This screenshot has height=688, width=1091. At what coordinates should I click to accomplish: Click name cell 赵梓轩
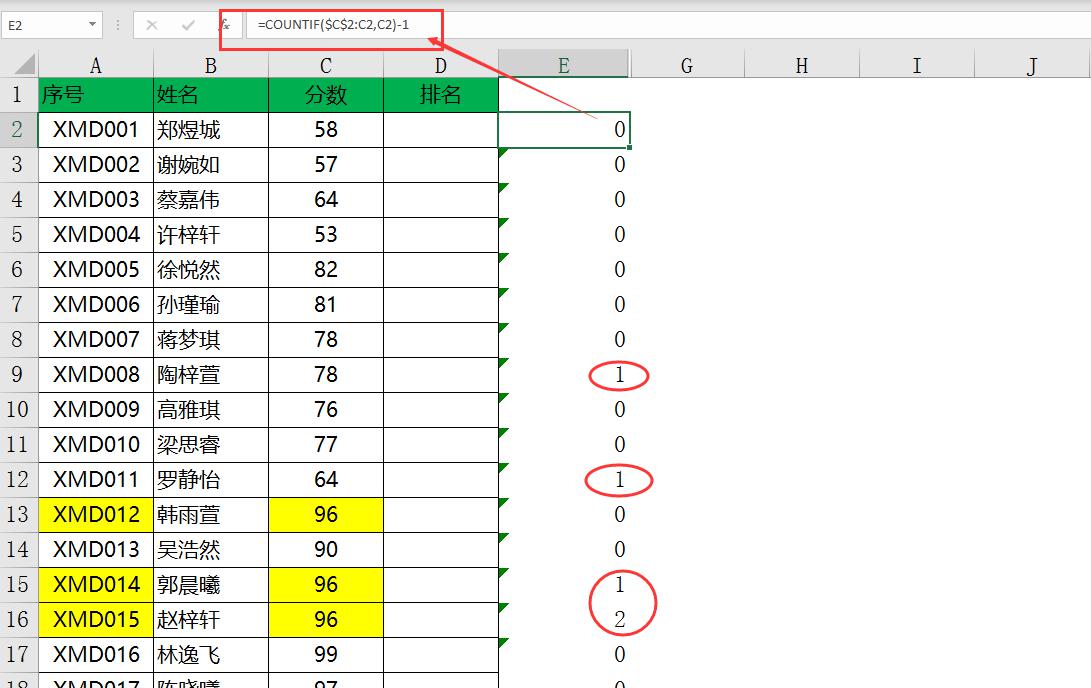pyautogui.click(x=211, y=619)
